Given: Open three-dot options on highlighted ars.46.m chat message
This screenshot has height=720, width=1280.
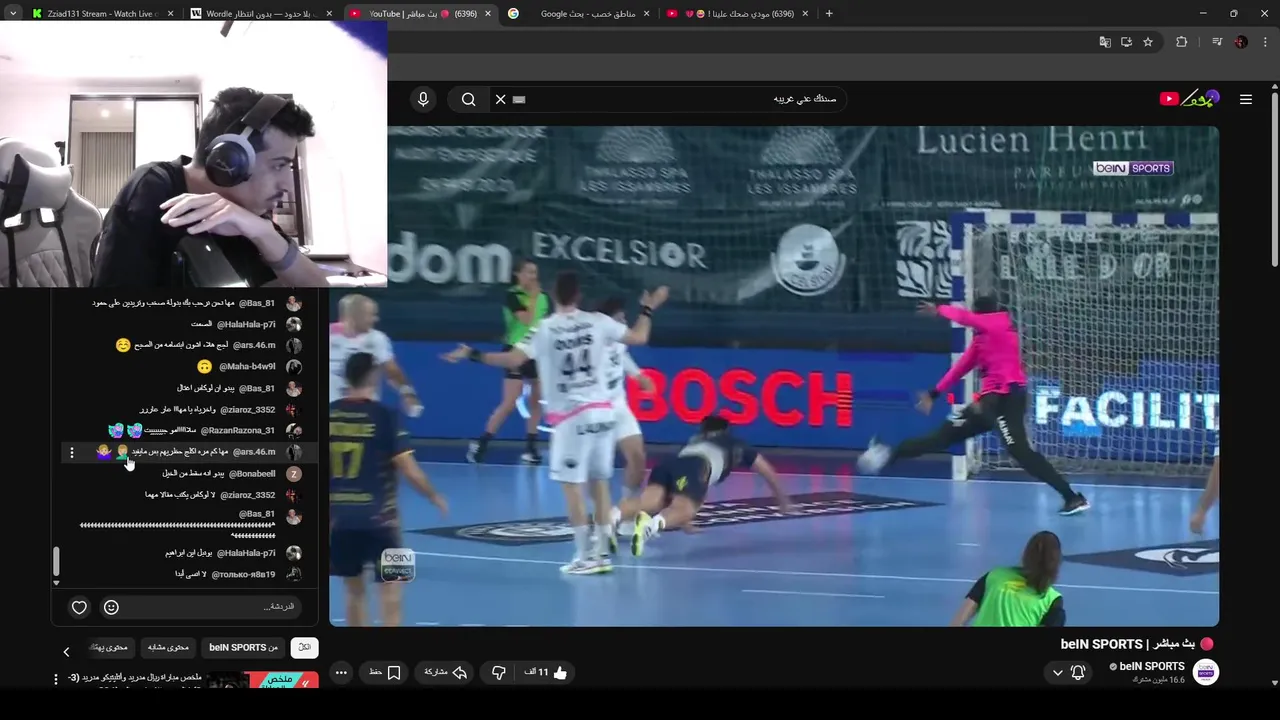Looking at the screenshot, I should pos(72,453).
